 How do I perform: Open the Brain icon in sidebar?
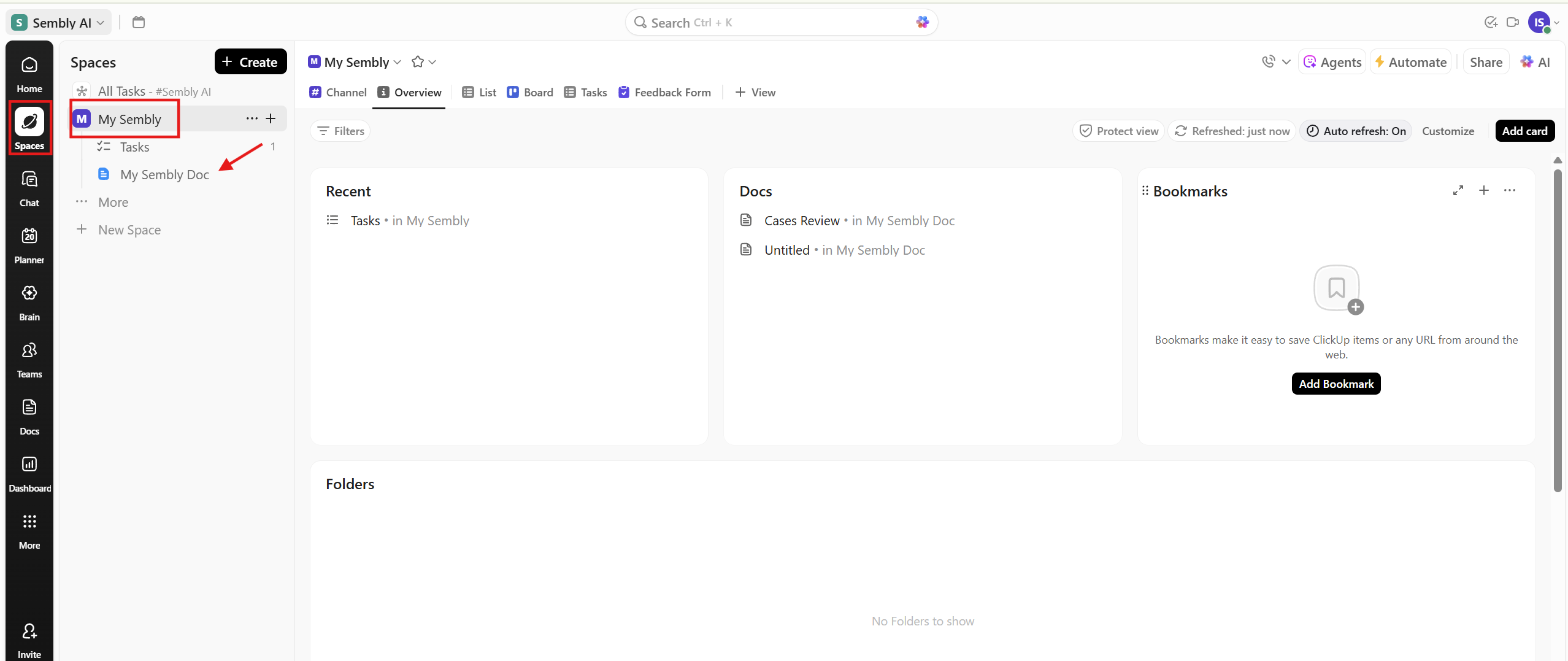coord(29,303)
